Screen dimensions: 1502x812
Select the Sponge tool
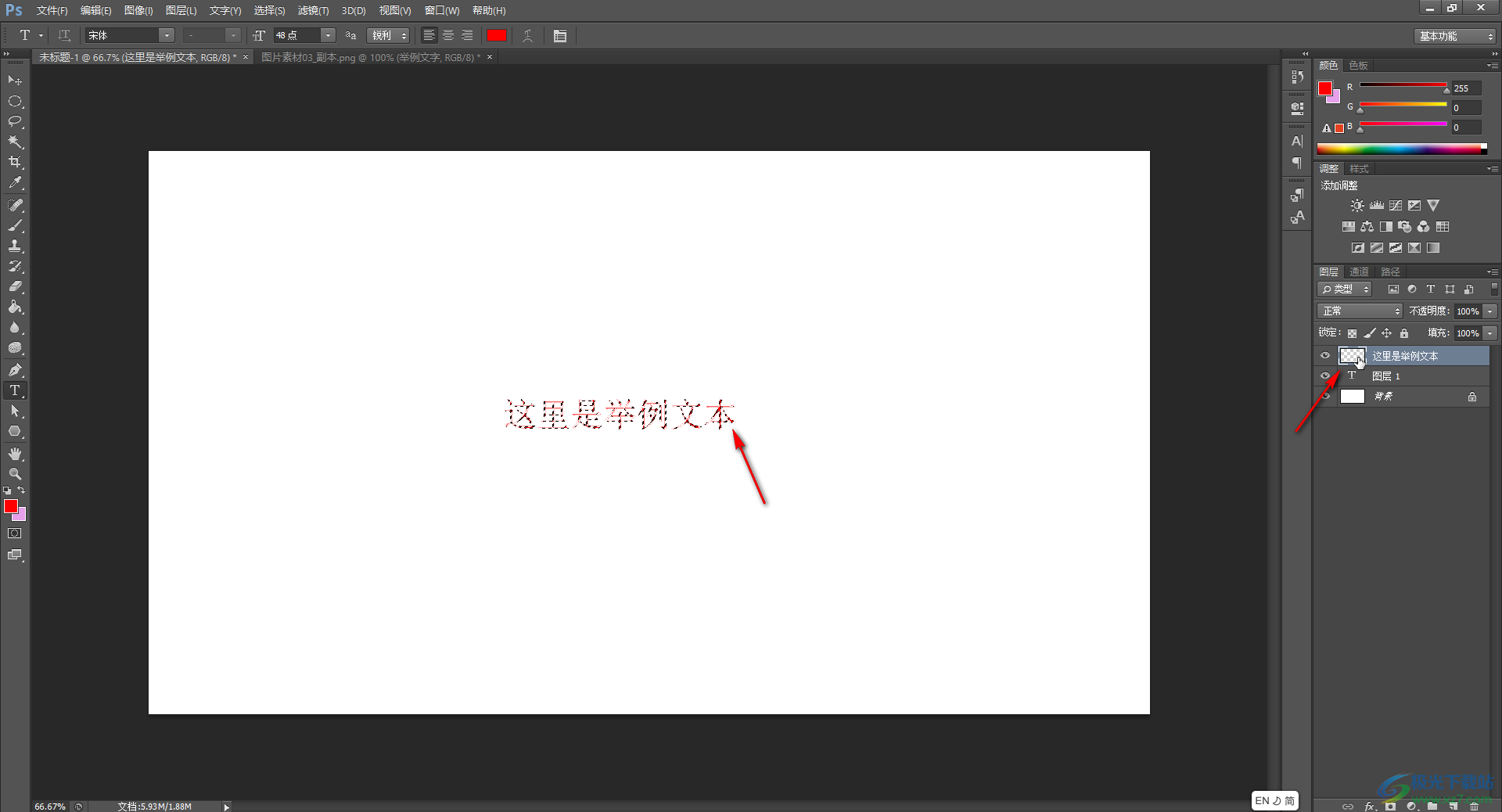[15, 348]
